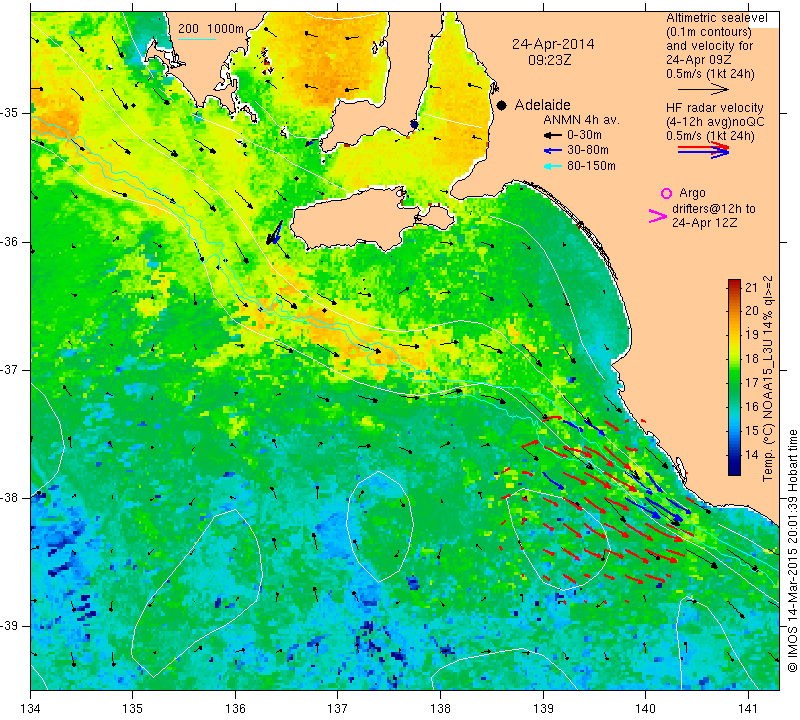Screen dimensions: 800x720
Task: Click the '(4-12h avg)noQC' text
Action: (x=715, y=122)
